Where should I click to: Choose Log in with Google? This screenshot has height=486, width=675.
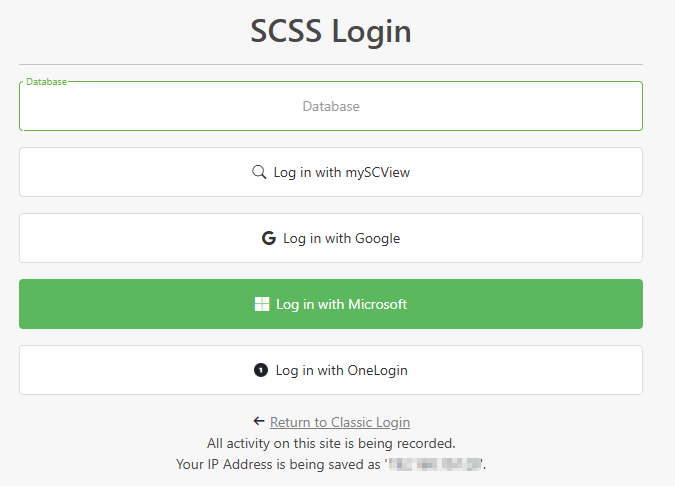click(331, 238)
